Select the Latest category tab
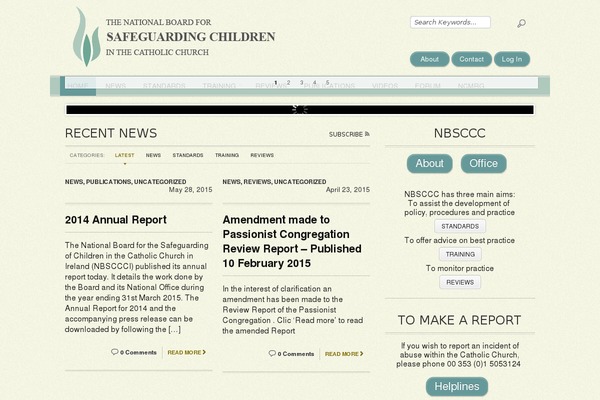 tap(124, 155)
